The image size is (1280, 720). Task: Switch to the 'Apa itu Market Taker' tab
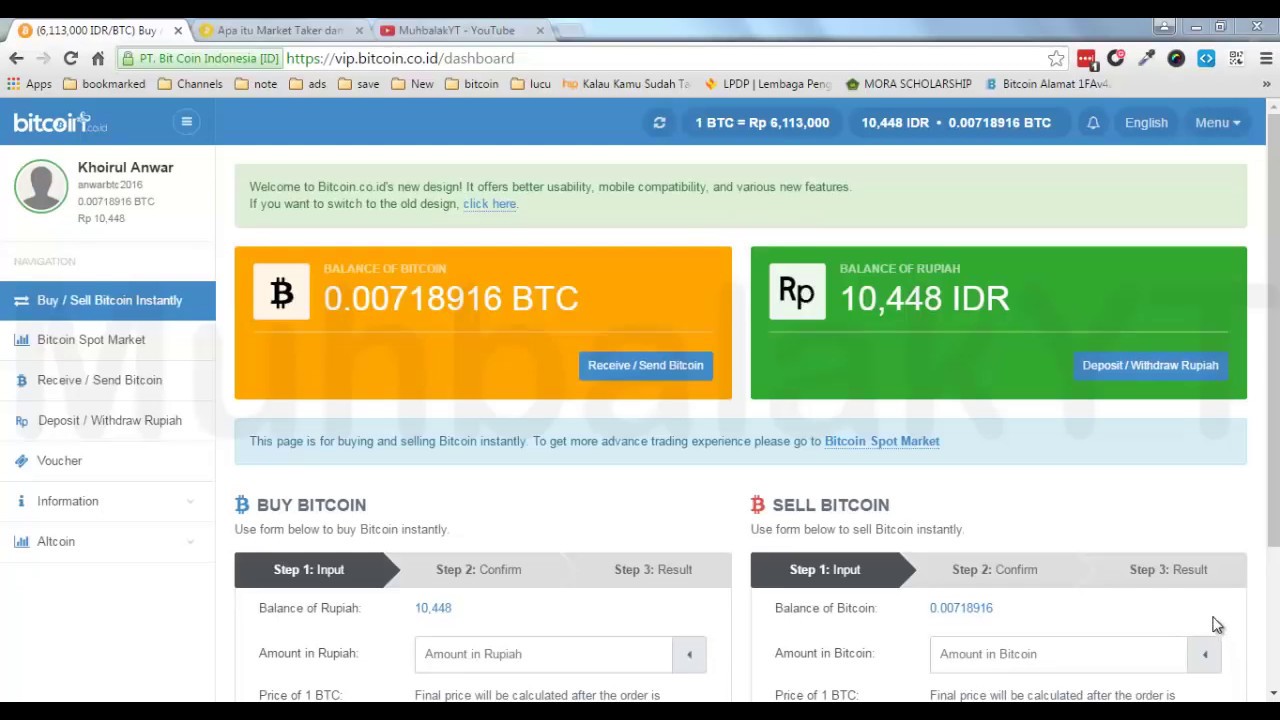[x=279, y=31]
